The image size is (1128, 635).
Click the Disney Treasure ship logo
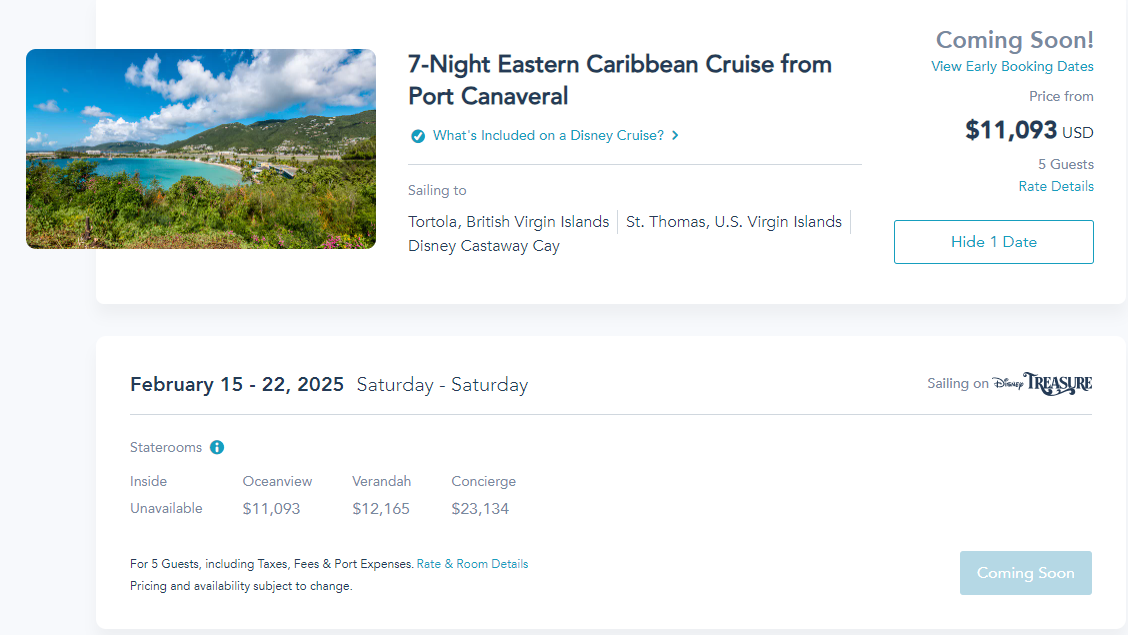(x=1042, y=384)
